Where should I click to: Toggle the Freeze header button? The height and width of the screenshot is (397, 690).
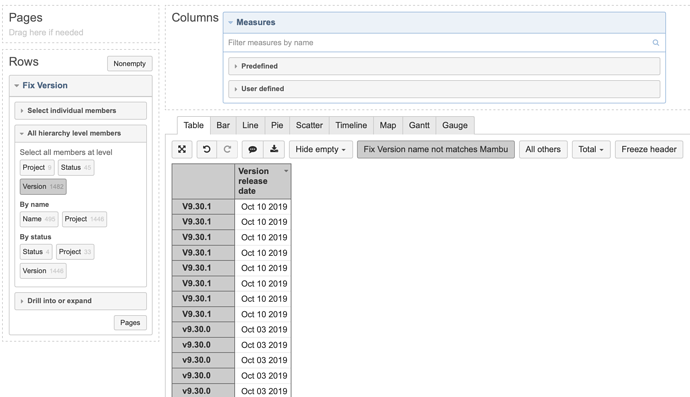(x=649, y=149)
